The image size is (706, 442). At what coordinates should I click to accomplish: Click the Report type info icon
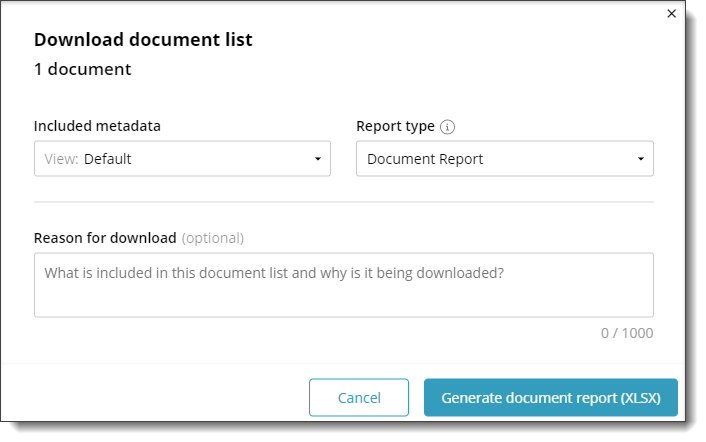[x=447, y=127]
